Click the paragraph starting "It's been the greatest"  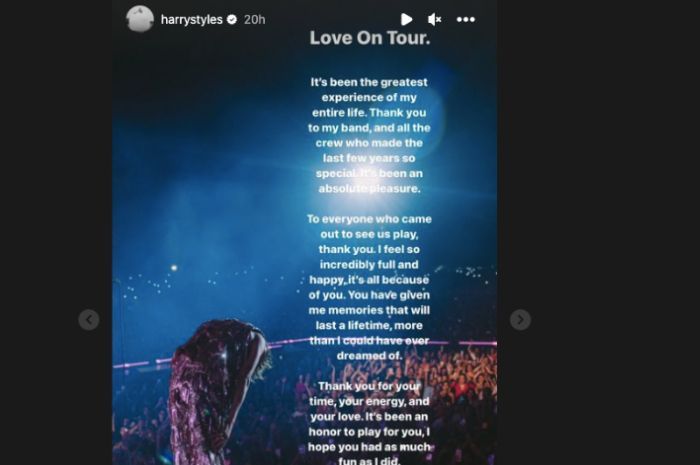(x=369, y=135)
